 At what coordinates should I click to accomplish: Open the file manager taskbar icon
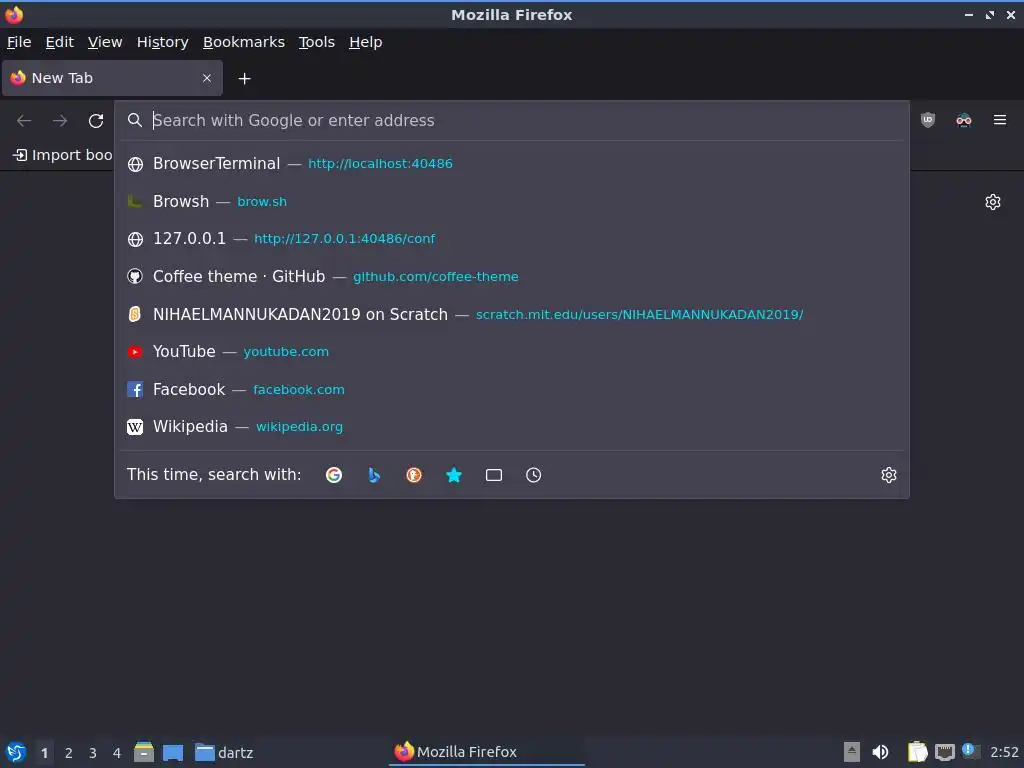pyautogui.click(x=144, y=752)
